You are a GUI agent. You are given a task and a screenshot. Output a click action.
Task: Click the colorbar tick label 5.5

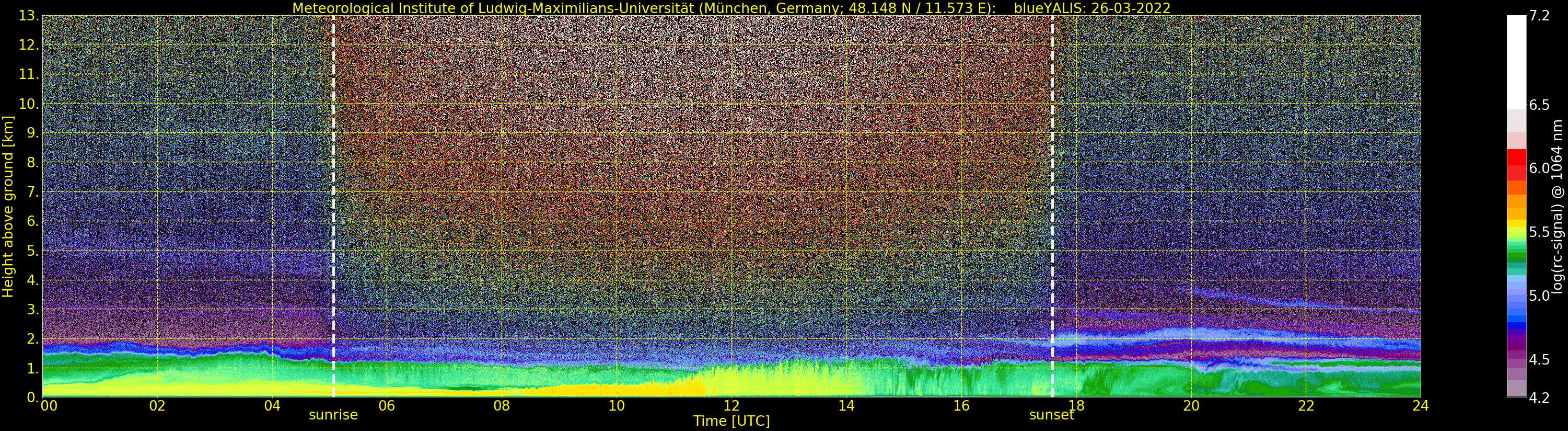pyautogui.click(x=1539, y=232)
